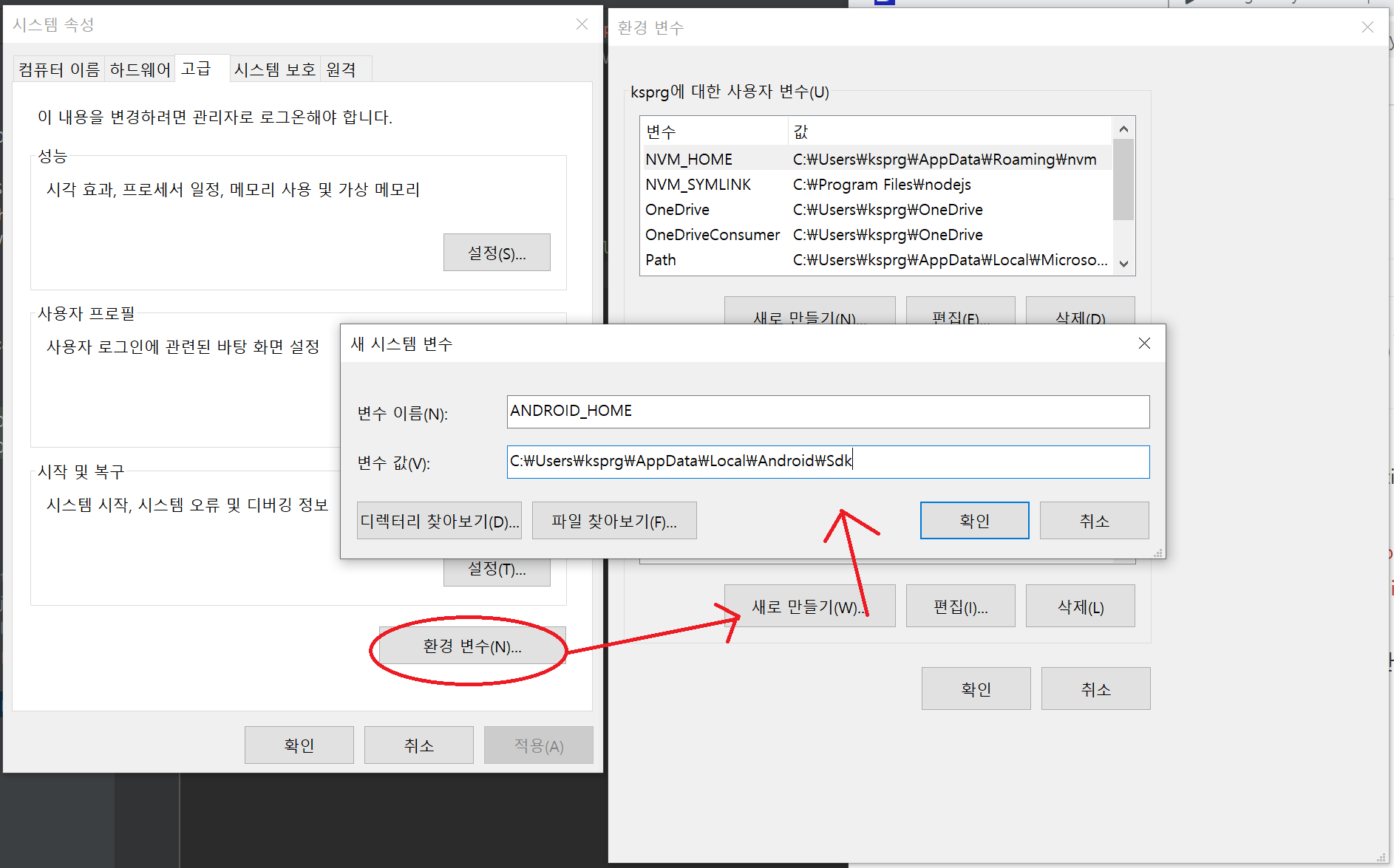
Task: Cancel the 환경 변수 window
Action: pyautogui.click(x=1096, y=688)
